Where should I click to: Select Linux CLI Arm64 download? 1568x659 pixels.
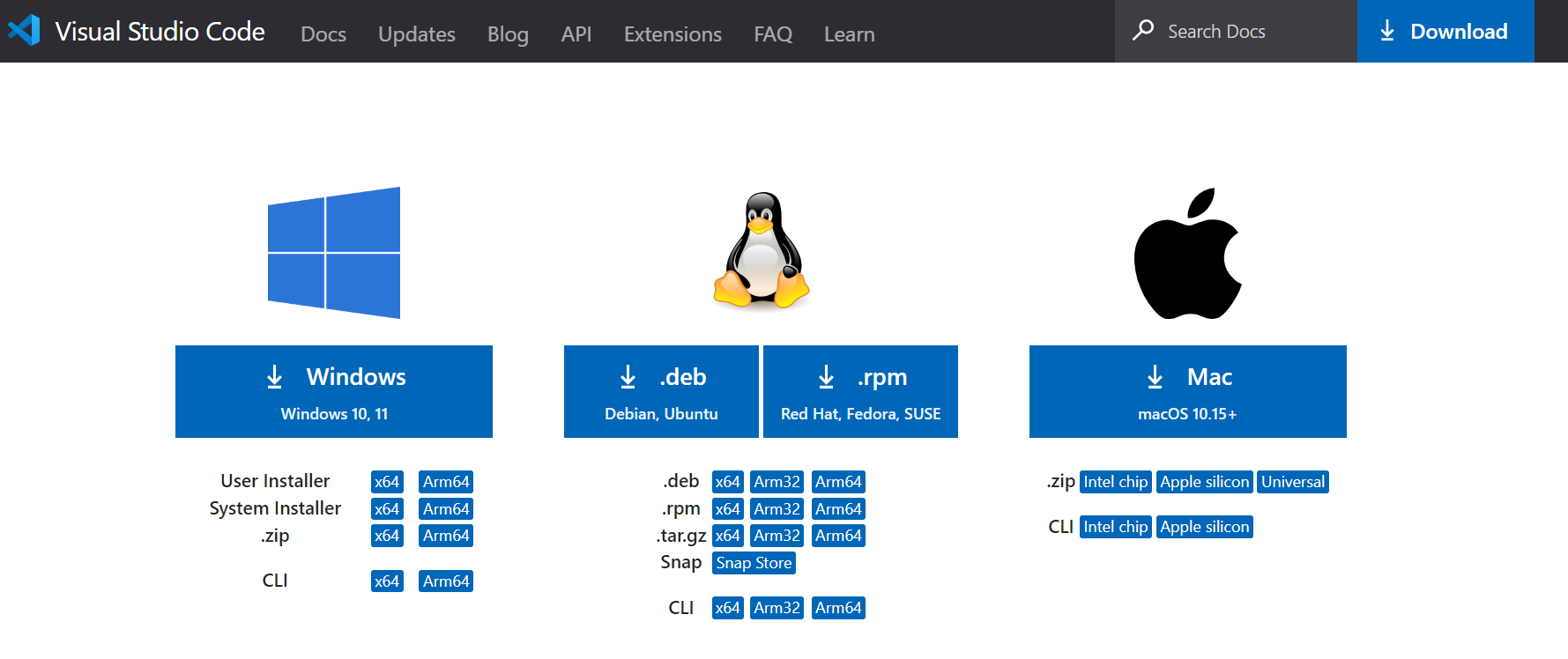pos(838,608)
